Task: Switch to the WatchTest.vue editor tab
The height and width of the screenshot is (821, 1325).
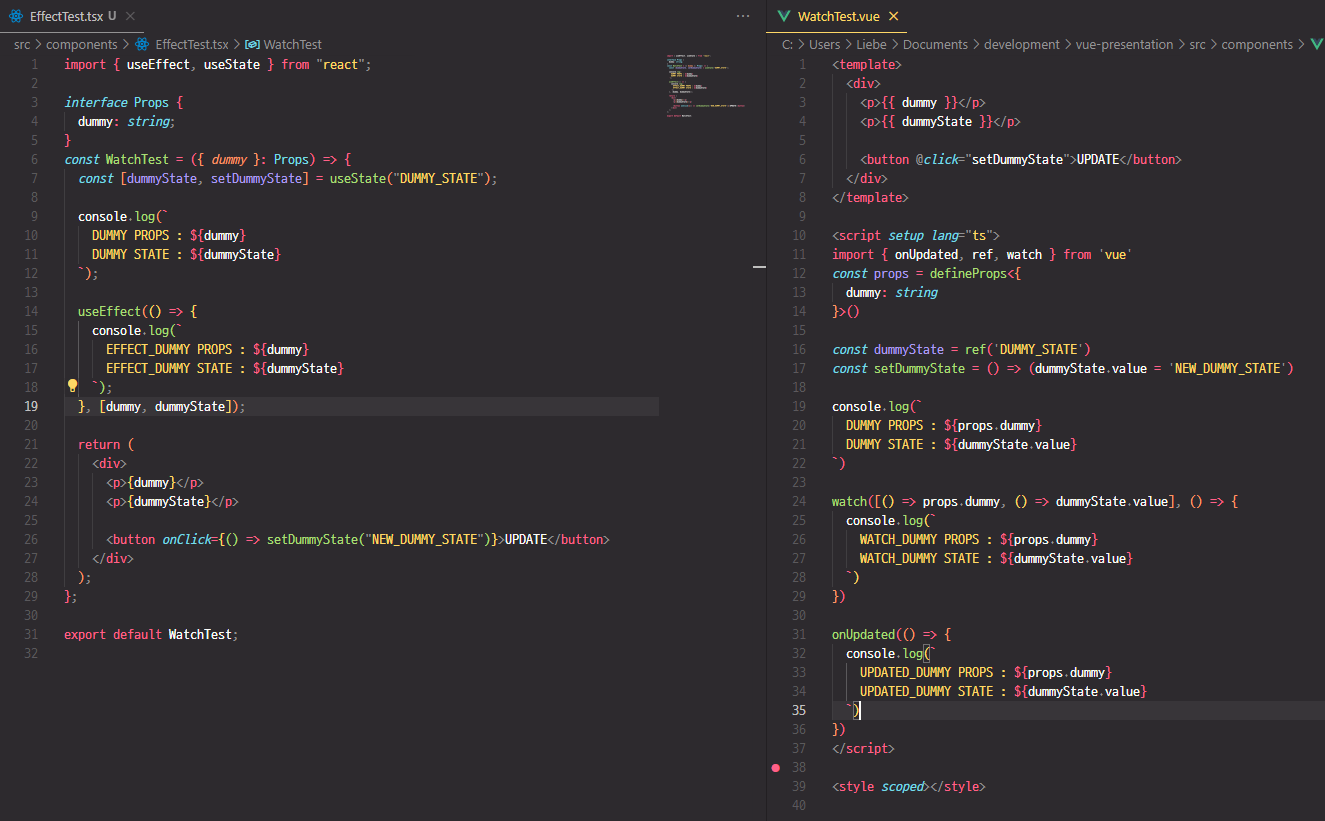Action: coord(838,17)
